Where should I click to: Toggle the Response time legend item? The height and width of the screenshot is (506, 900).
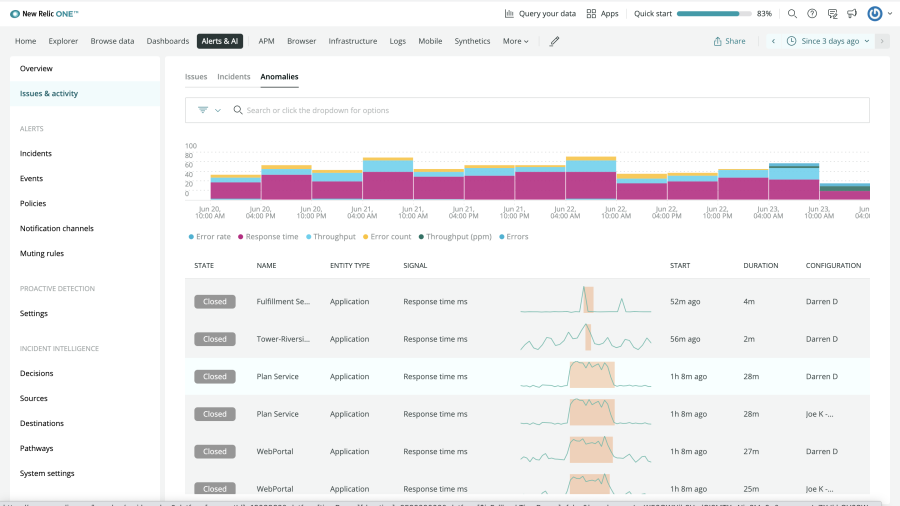[268, 236]
